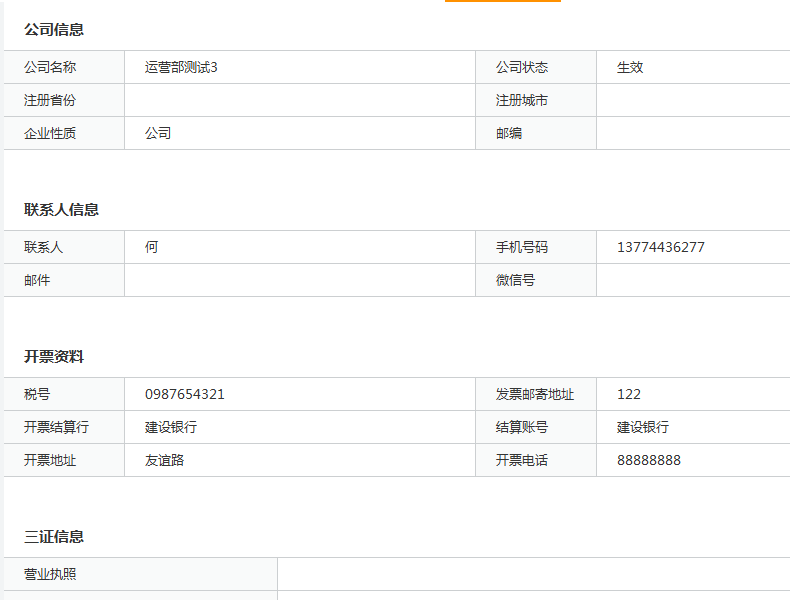This screenshot has width=790, height=600.
Task: Select the 企业性质 label
Action: point(50,133)
